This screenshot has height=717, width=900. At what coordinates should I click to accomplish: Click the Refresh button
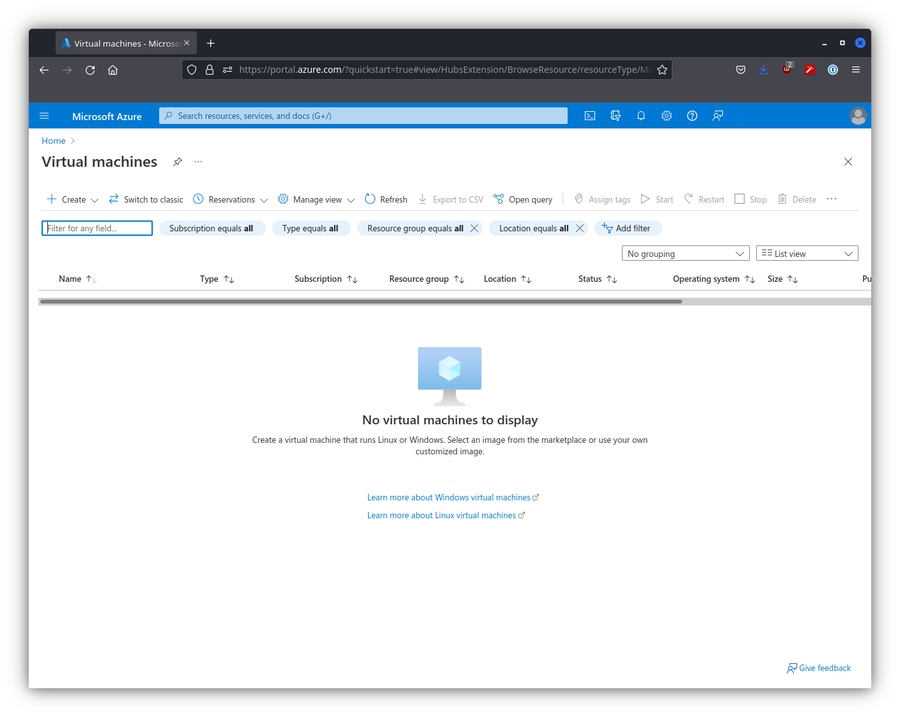pos(386,199)
